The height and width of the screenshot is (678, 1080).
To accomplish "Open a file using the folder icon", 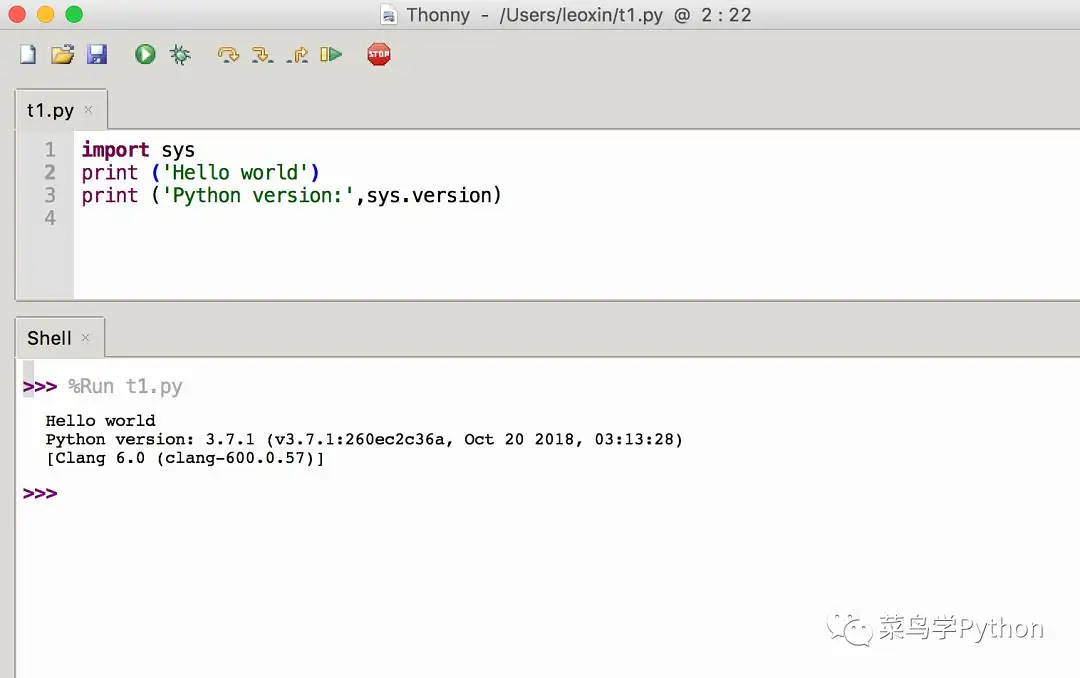I will (x=62, y=55).
